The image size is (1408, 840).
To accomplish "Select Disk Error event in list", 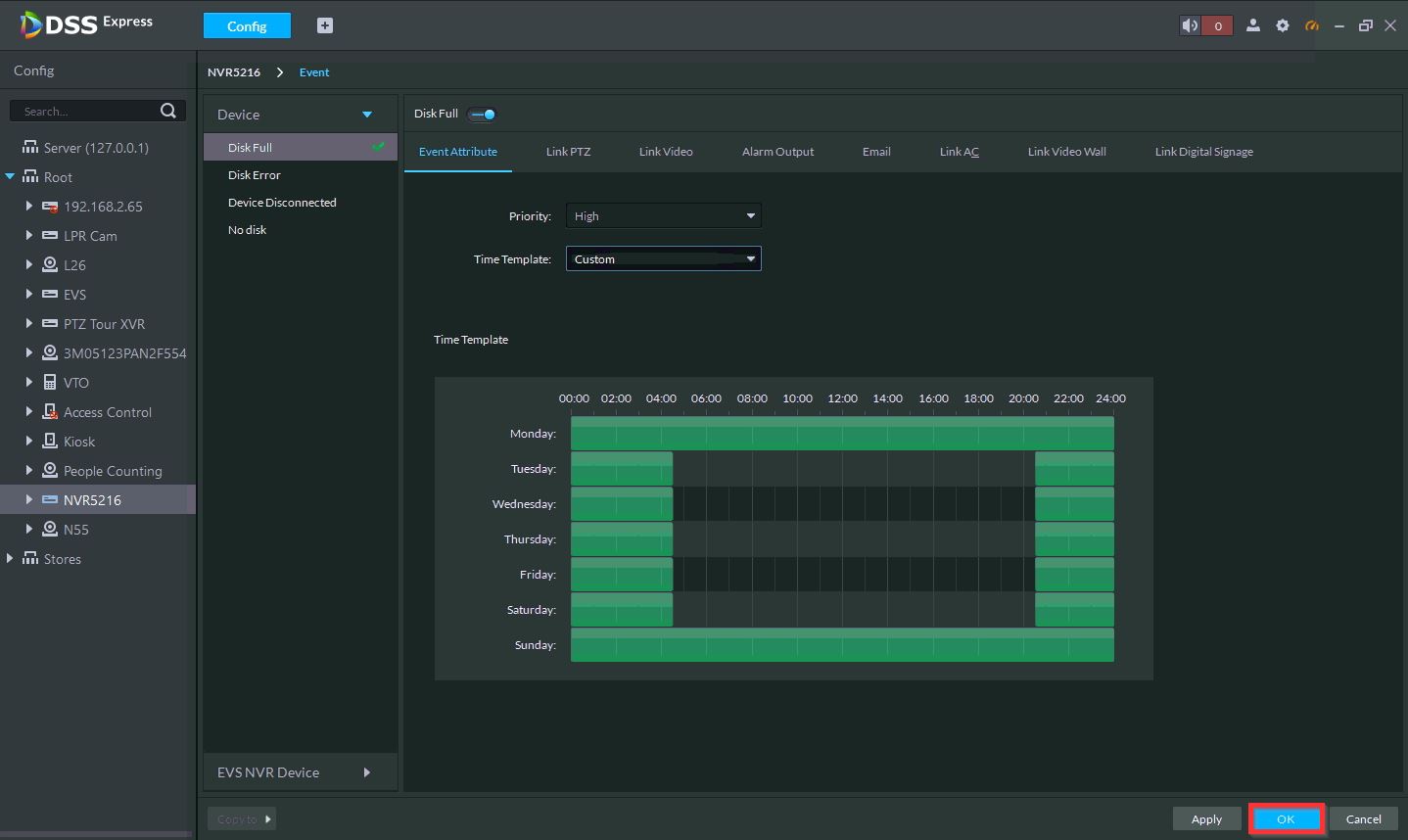I will click(255, 175).
